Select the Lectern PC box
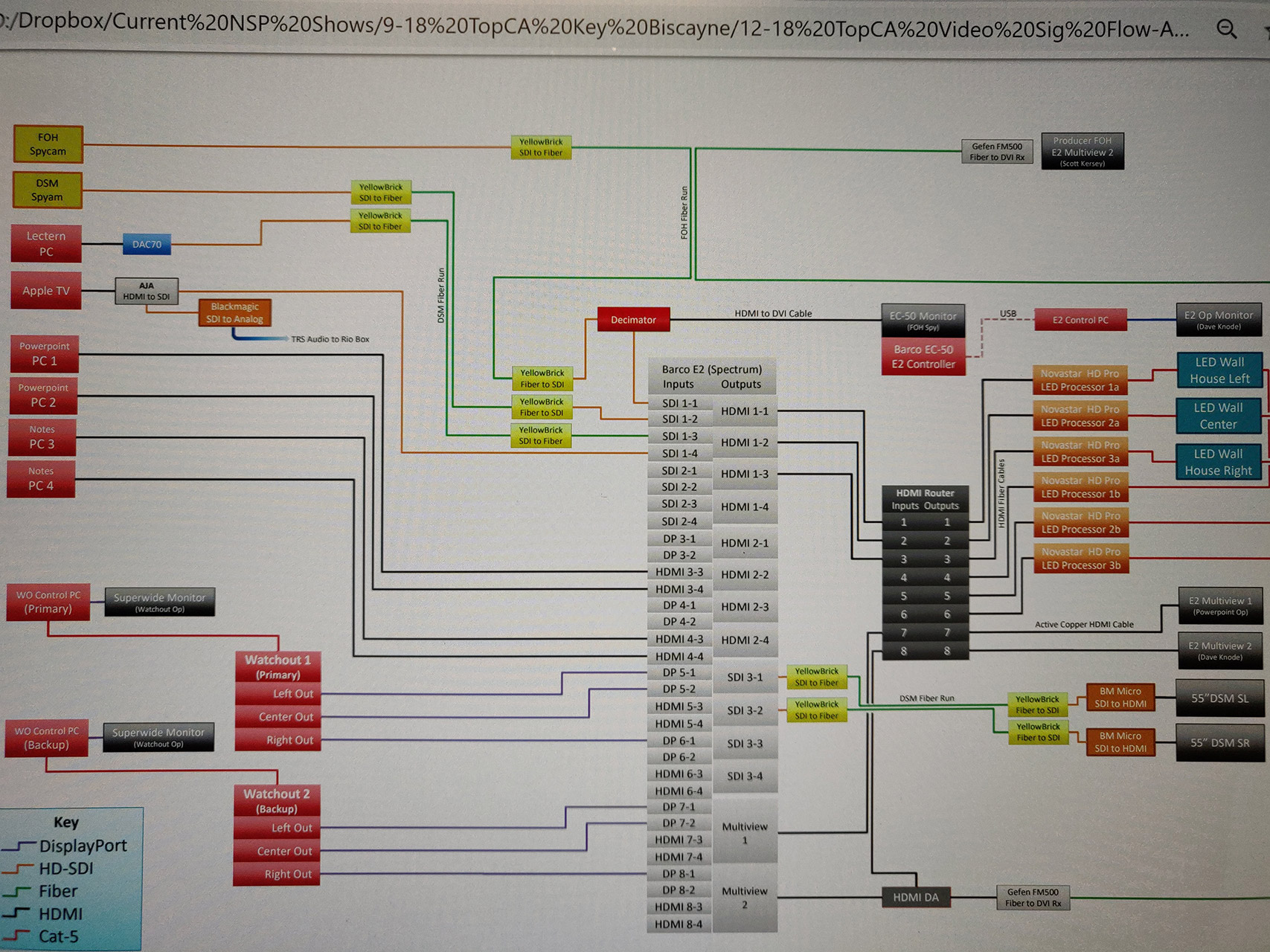The image size is (1270, 952). pos(46,244)
